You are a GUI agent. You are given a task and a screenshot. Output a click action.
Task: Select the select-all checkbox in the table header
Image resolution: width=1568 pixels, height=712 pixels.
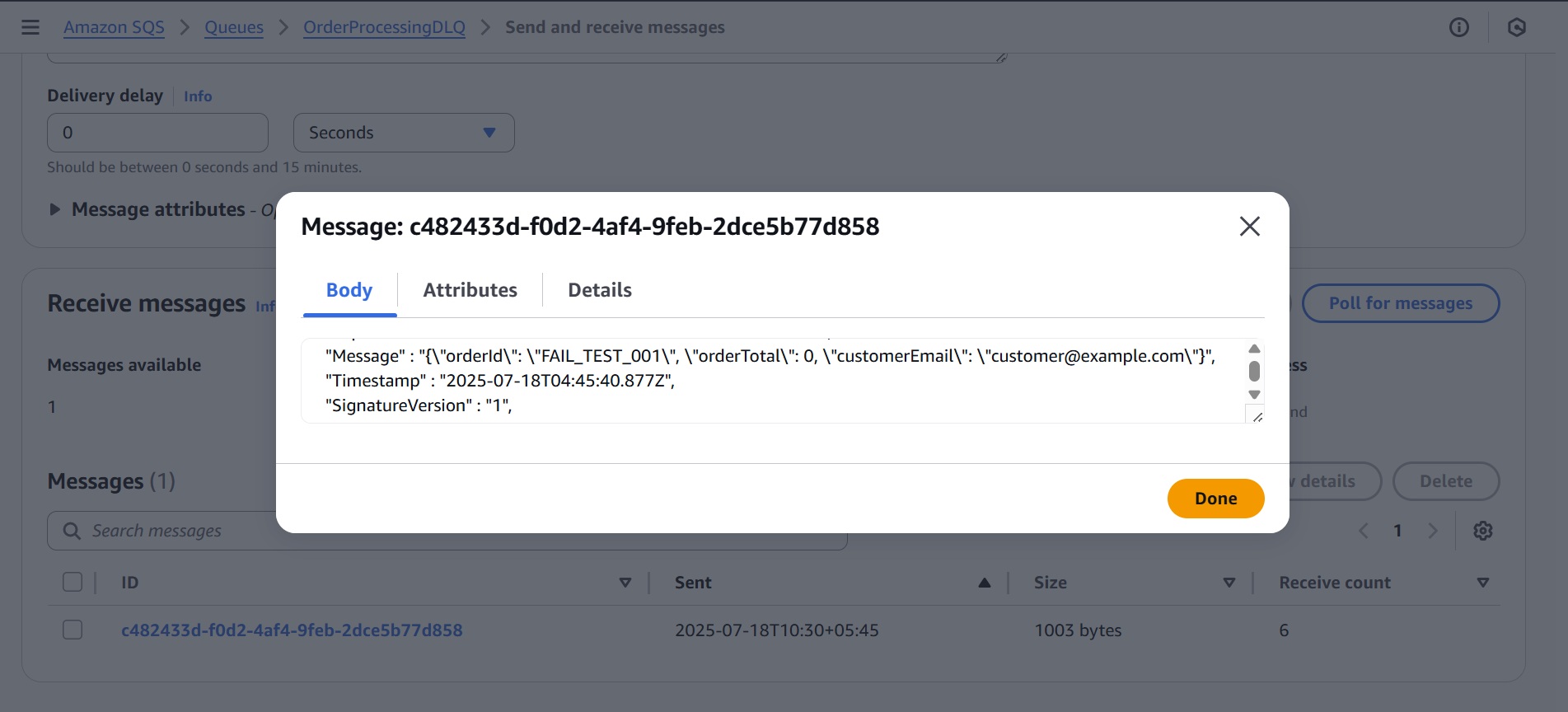(73, 581)
